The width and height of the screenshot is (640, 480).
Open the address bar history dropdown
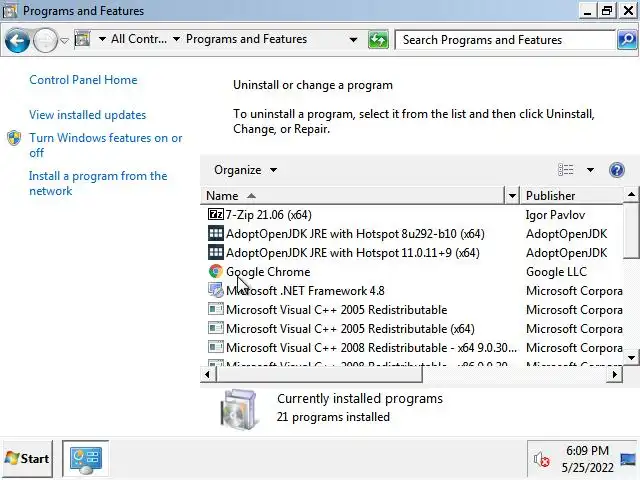pyautogui.click(x=353, y=40)
